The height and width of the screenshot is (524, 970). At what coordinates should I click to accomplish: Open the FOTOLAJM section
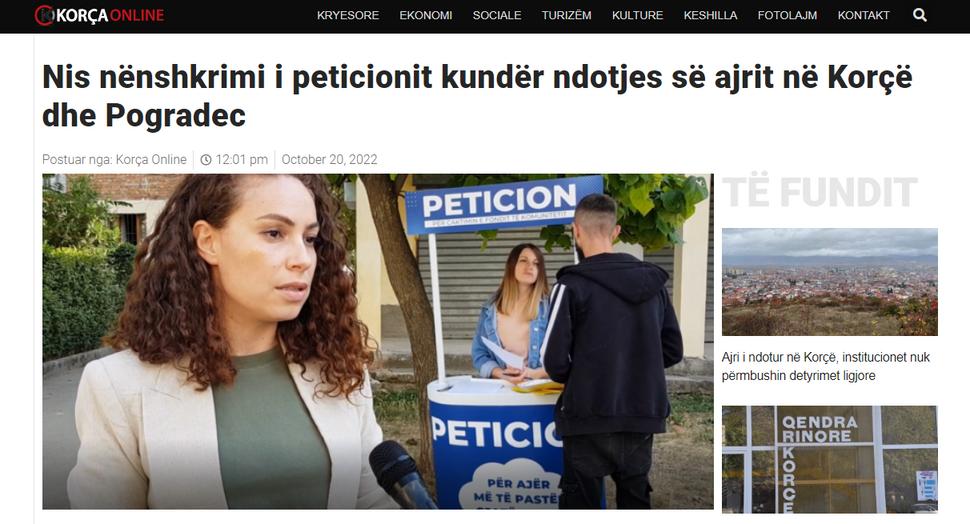[787, 15]
